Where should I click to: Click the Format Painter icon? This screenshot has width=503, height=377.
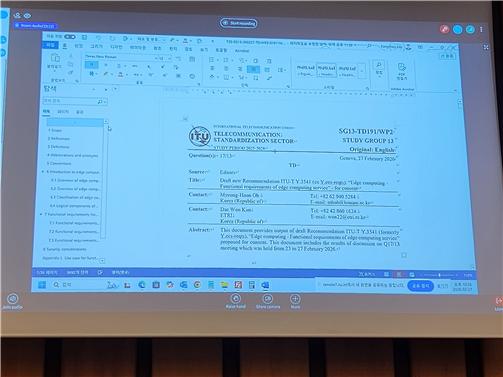(x=71, y=72)
